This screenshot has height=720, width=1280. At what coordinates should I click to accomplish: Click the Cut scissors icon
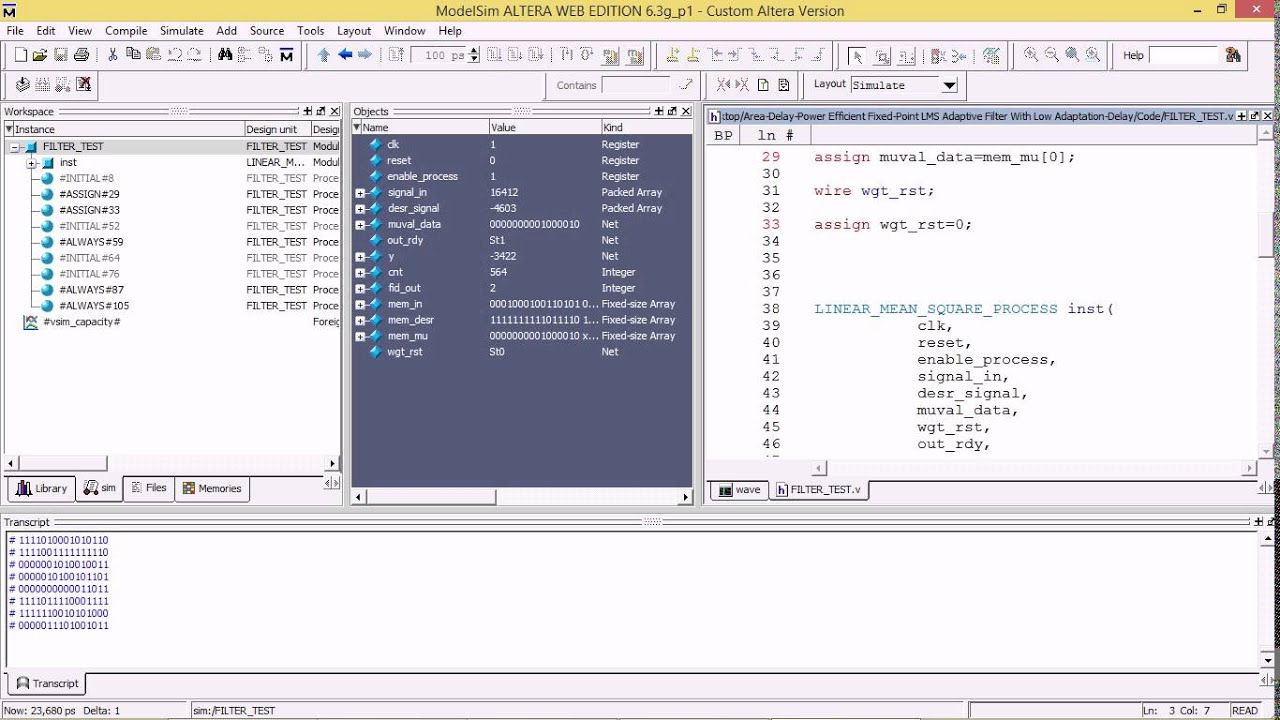(x=113, y=55)
